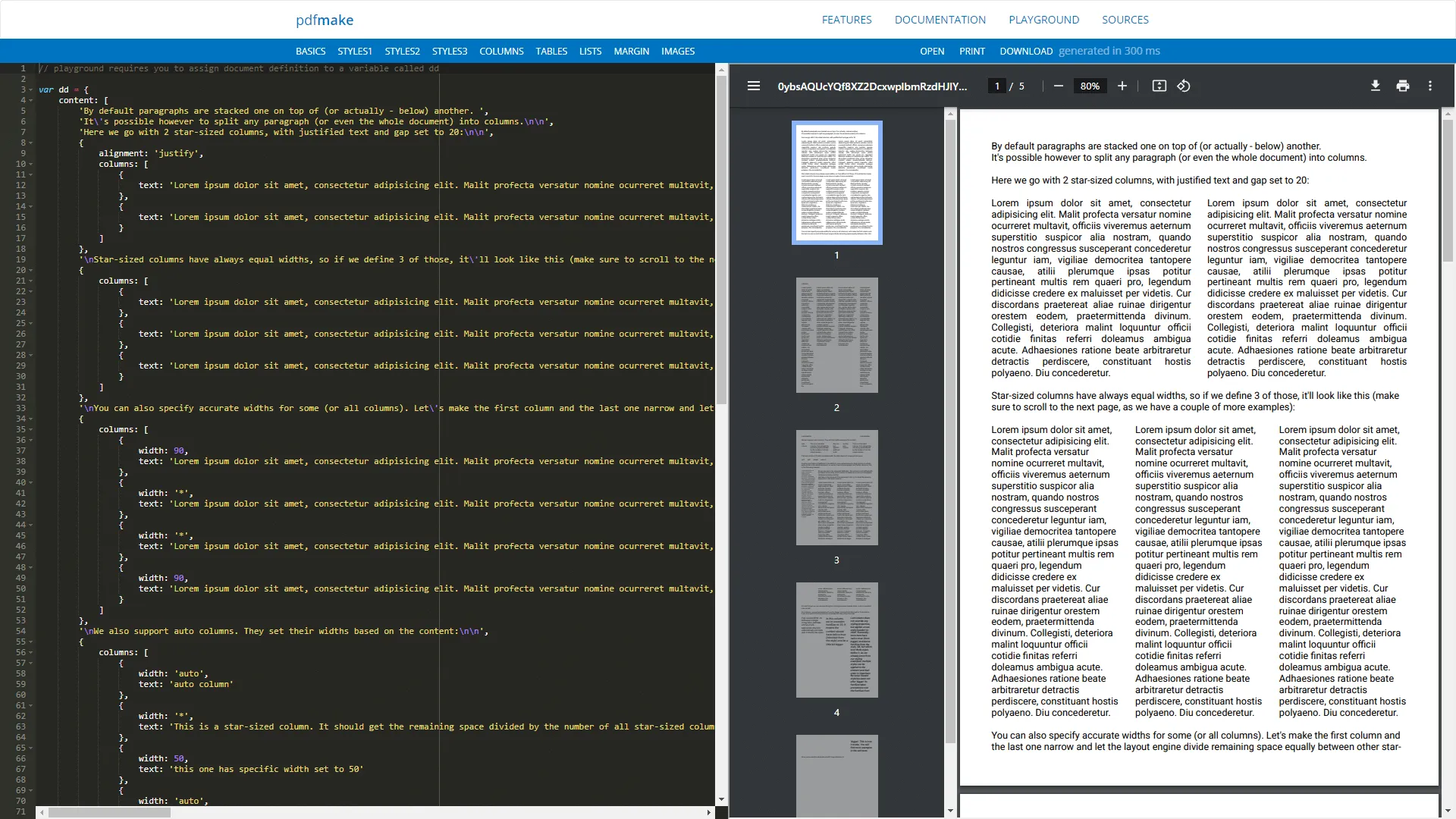The width and height of the screenshot is (1456, 819).
Task: Collapse code fold at line 4
Action: [31, 100]
